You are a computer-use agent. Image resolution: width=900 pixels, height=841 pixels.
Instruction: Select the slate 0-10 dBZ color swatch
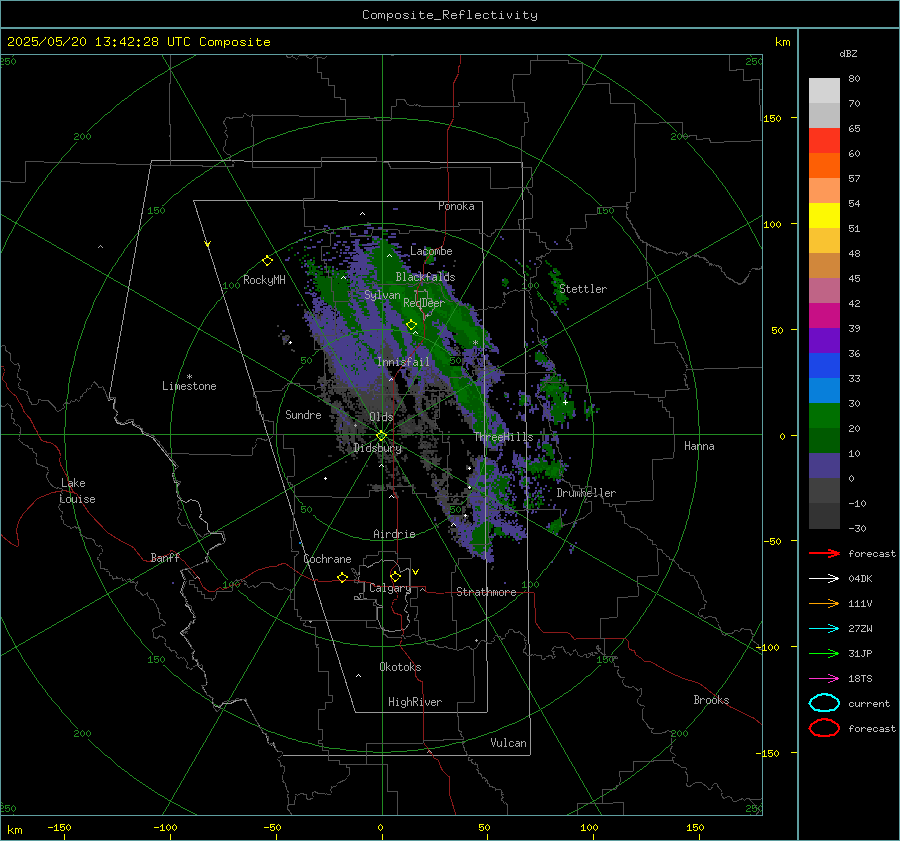824,466
